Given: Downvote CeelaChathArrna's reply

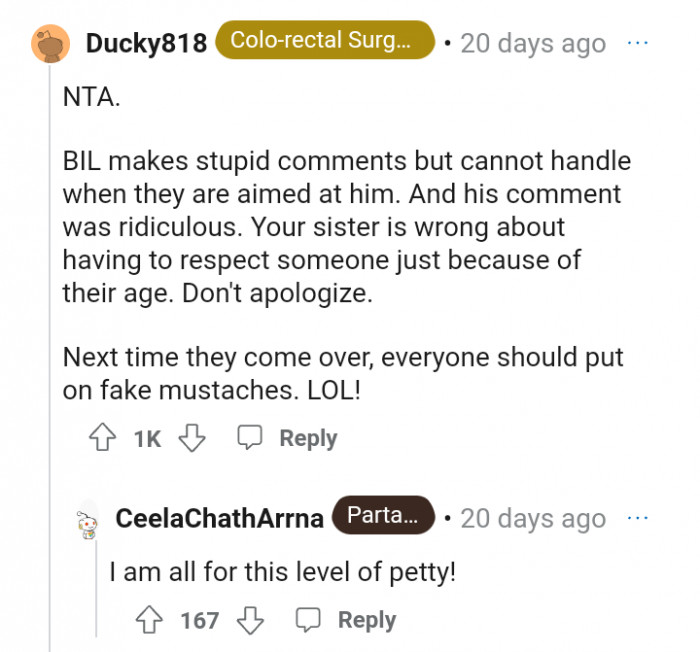Looking at the screenshot, I should coord(249,620).
